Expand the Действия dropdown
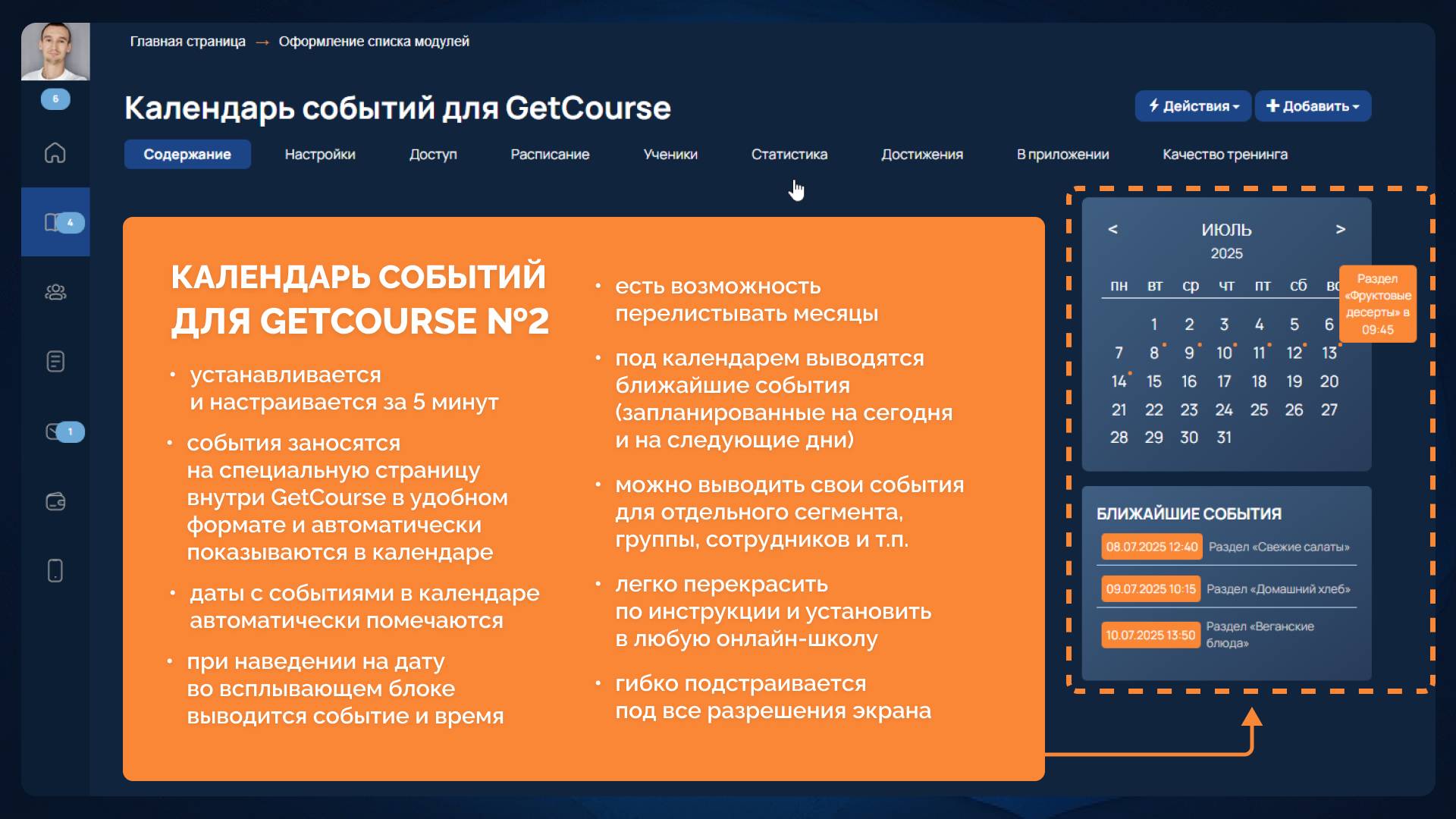Viewport: 1456px width, 819px height. [x=1193, y=106]
